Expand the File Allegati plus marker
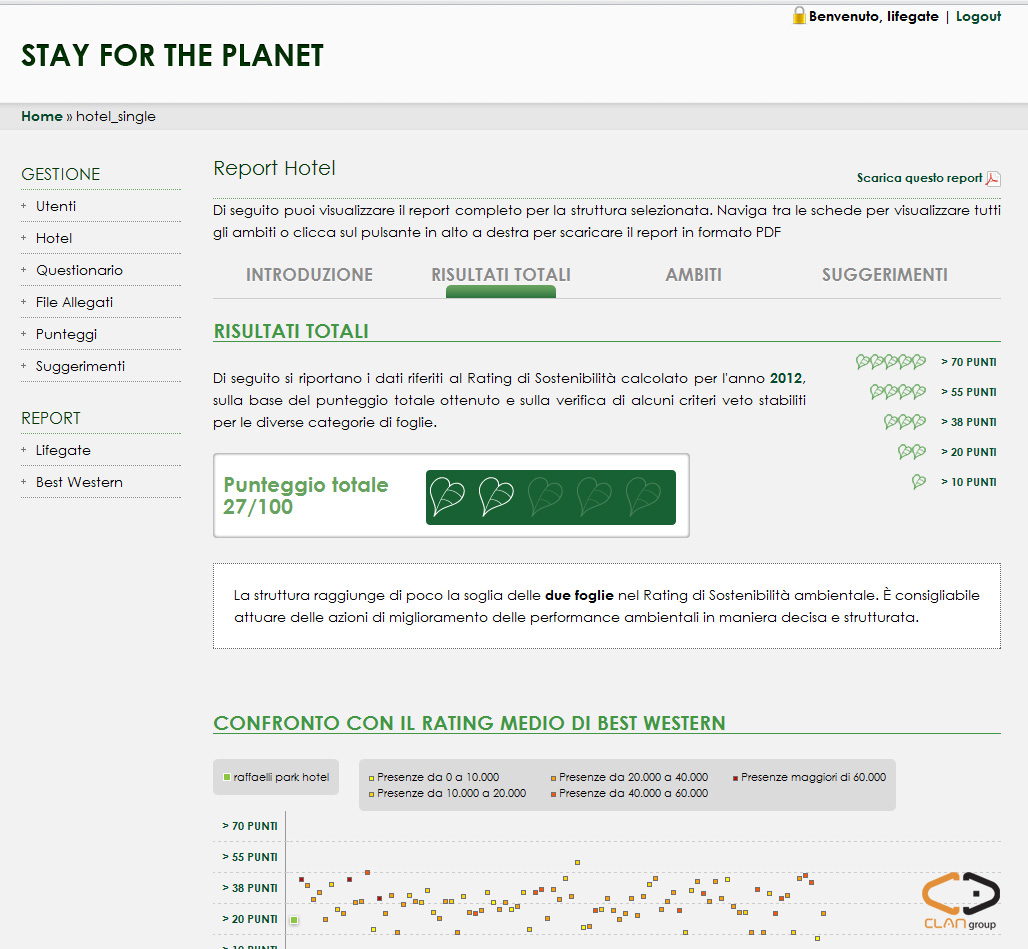The width and height of the screenshot is (1028, 949). pos(24,302)
